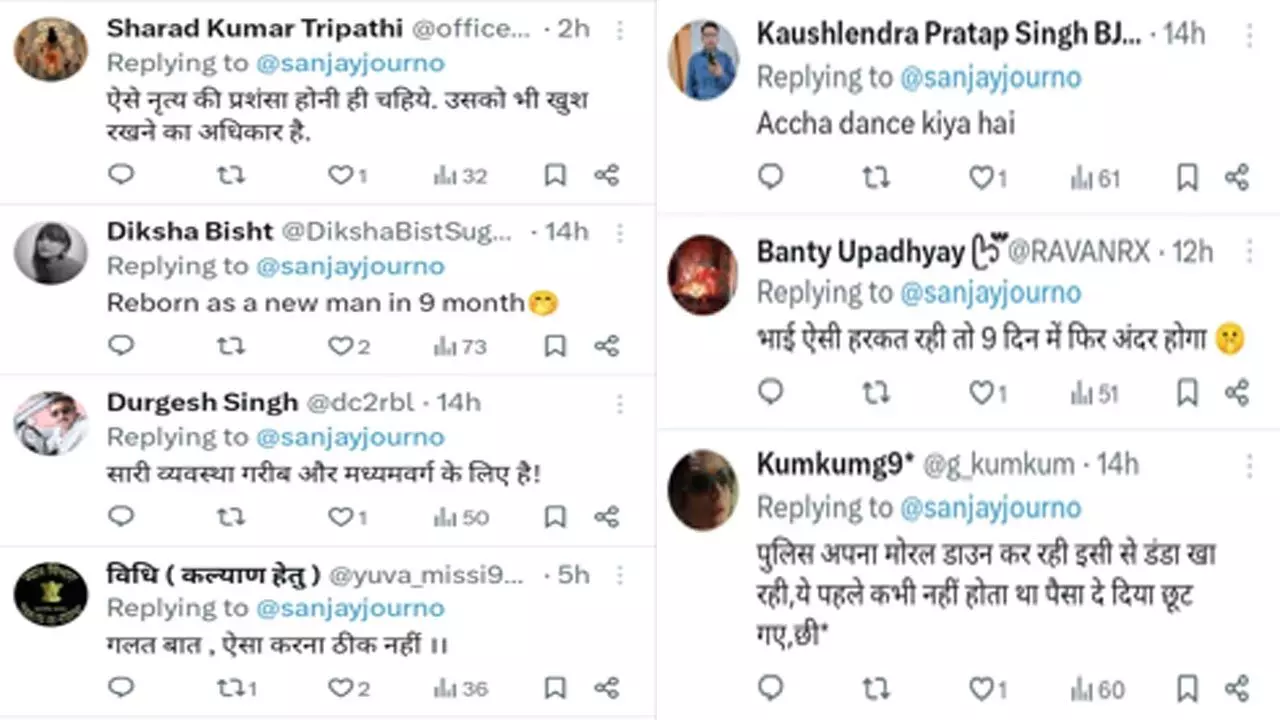The width and height of the screenshot is (1280, 720).
Task: Share Diksha Bisht's tweet
Action: click(606, 346)
